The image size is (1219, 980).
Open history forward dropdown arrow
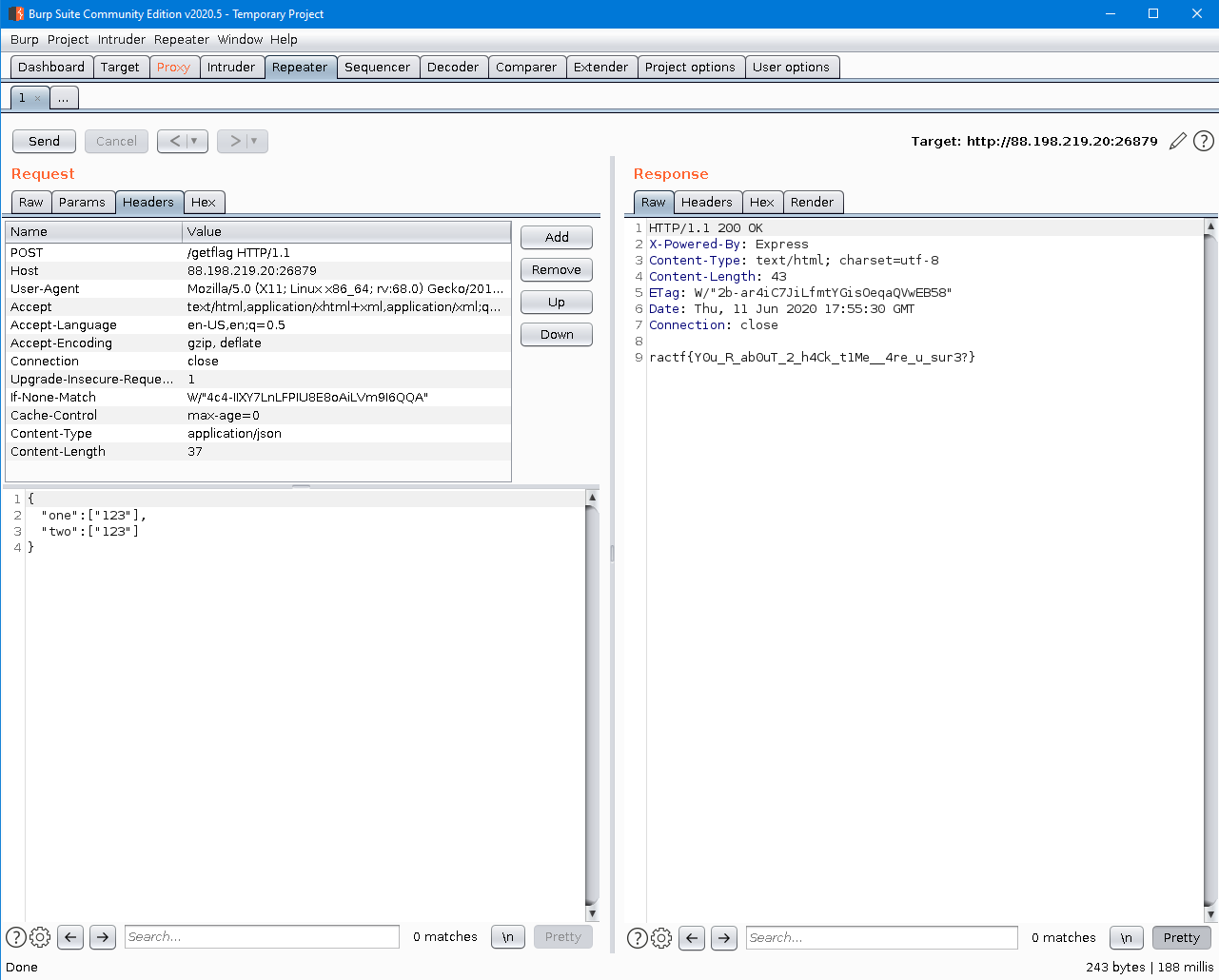click(x=254, y=141)
